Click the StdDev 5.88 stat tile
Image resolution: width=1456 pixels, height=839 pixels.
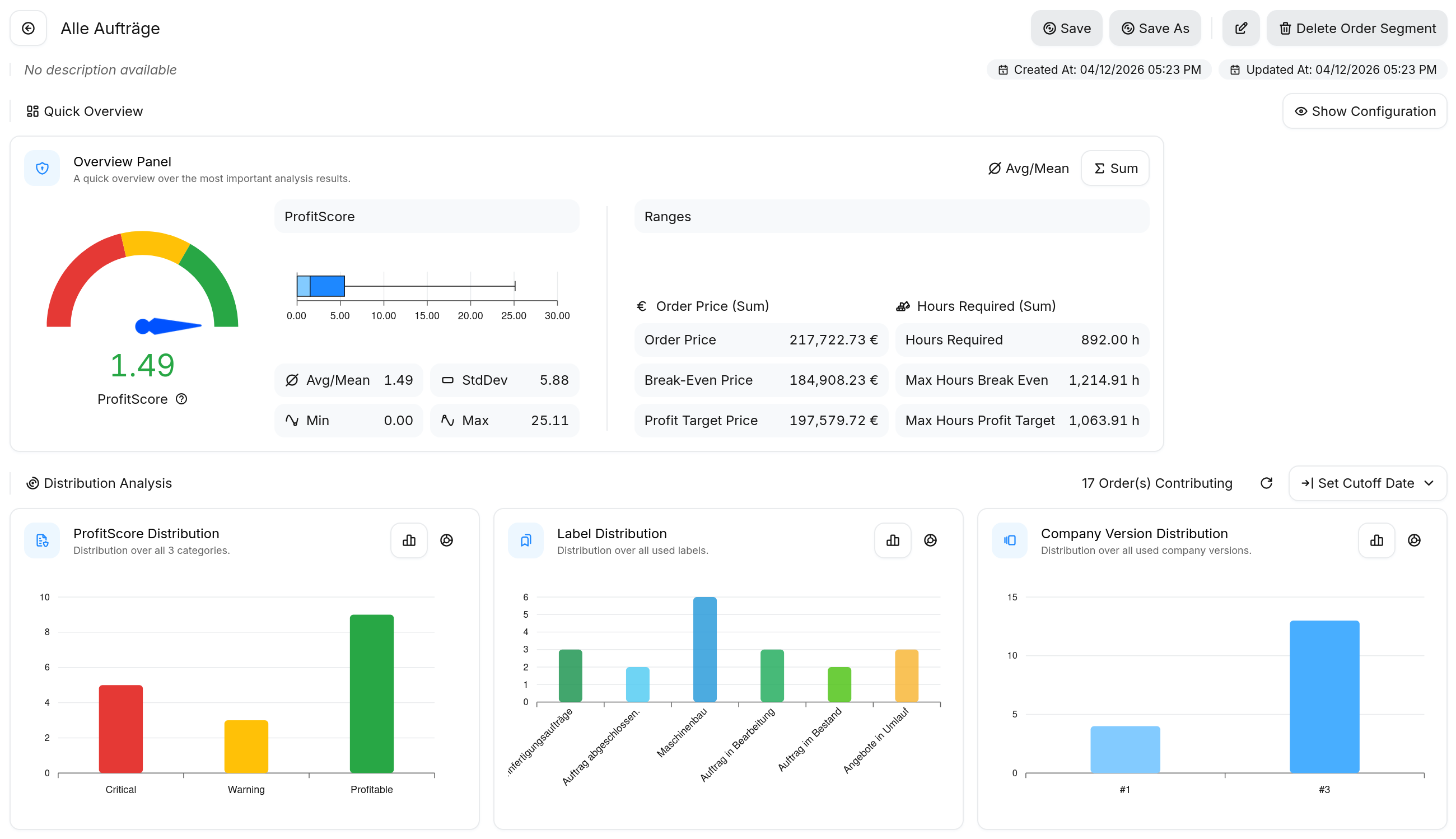pos(505,380)
